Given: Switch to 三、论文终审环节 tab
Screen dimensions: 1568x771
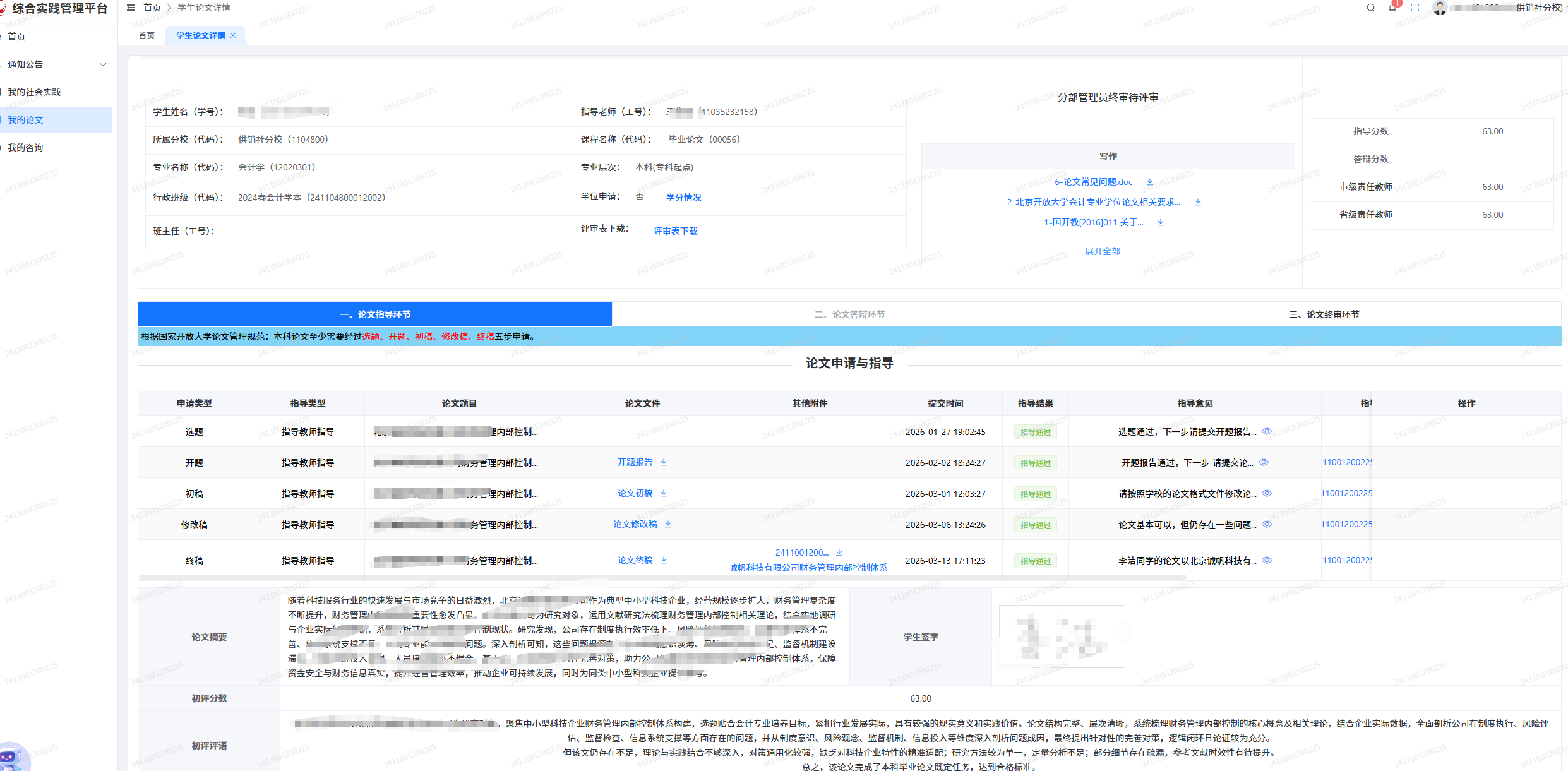Looking at the screenshot, I should point(1324,314).
